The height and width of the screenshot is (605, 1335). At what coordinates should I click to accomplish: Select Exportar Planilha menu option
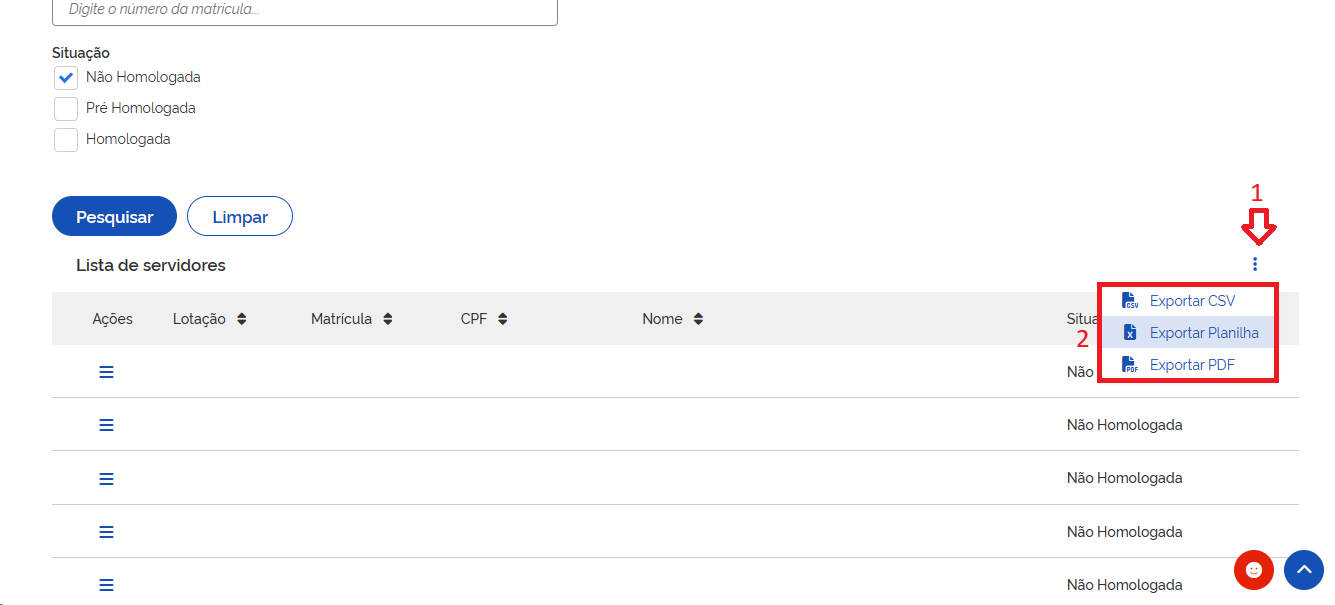[1204, 333]
